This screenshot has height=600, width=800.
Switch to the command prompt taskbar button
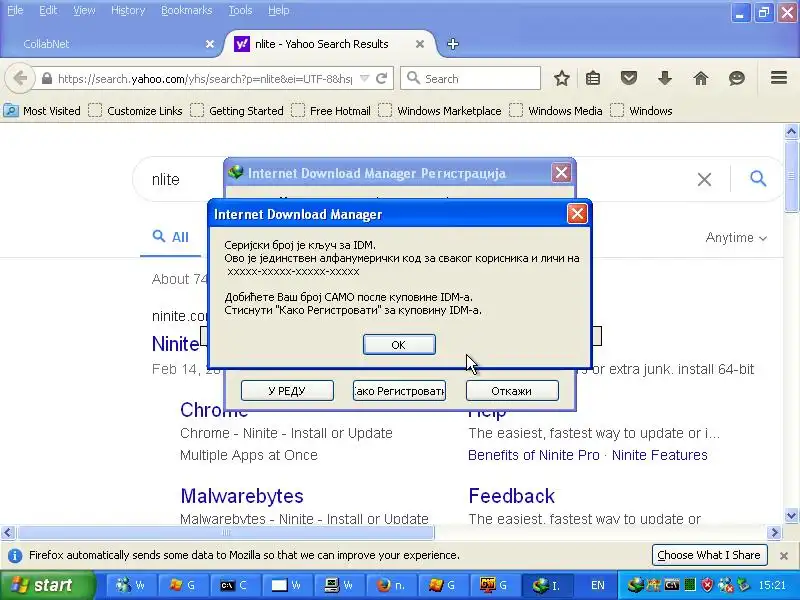click(237, 585)
